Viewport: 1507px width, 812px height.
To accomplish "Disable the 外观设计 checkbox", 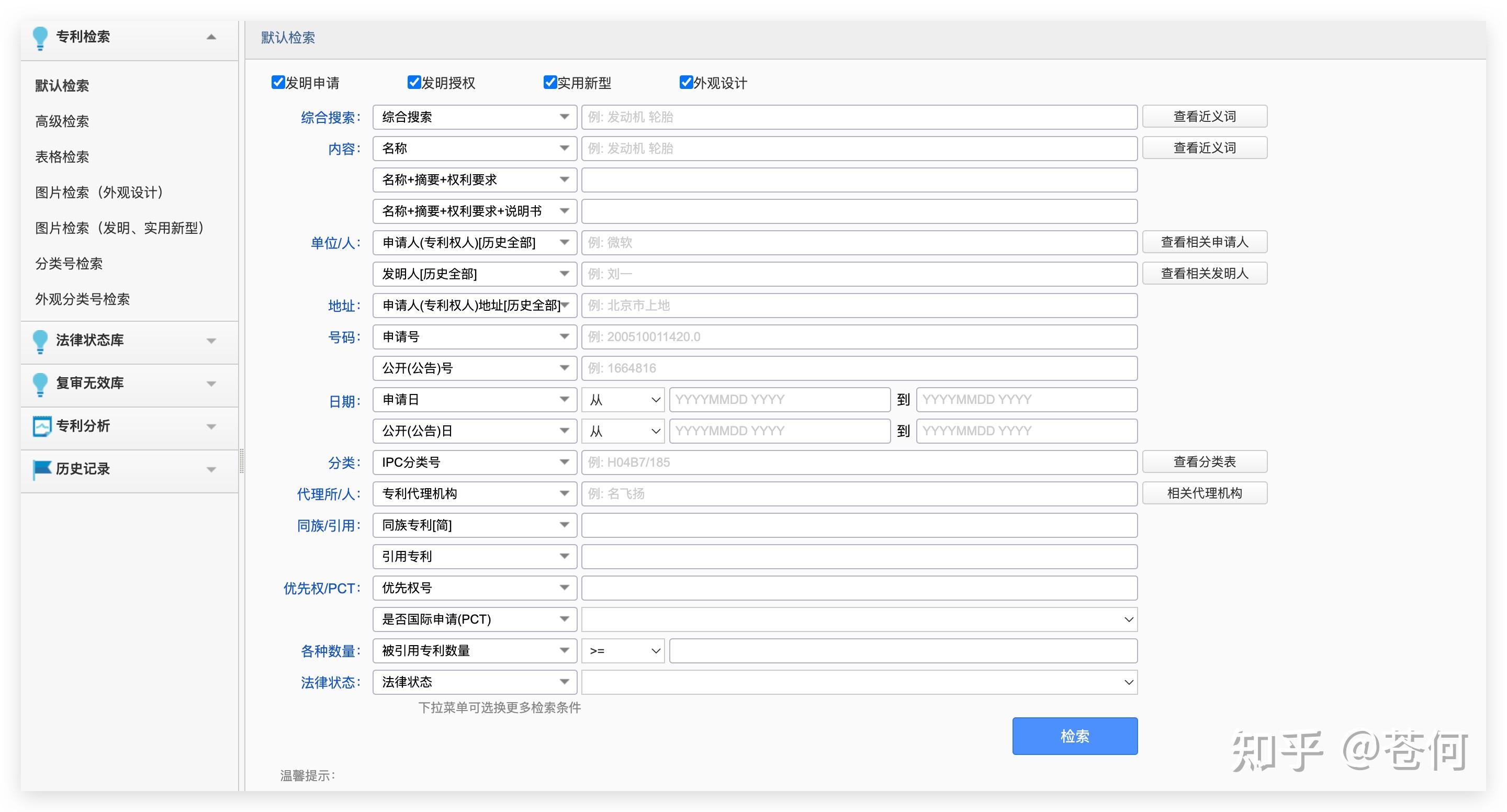I will point(685,83).
